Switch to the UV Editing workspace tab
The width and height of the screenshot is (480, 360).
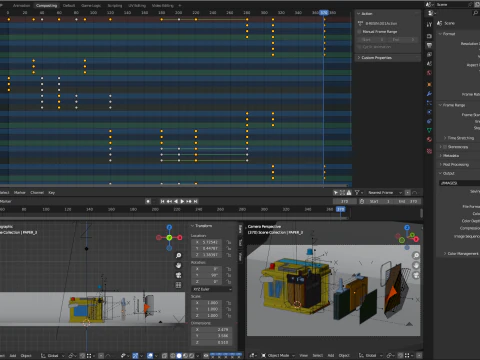[x=137, y=6]
